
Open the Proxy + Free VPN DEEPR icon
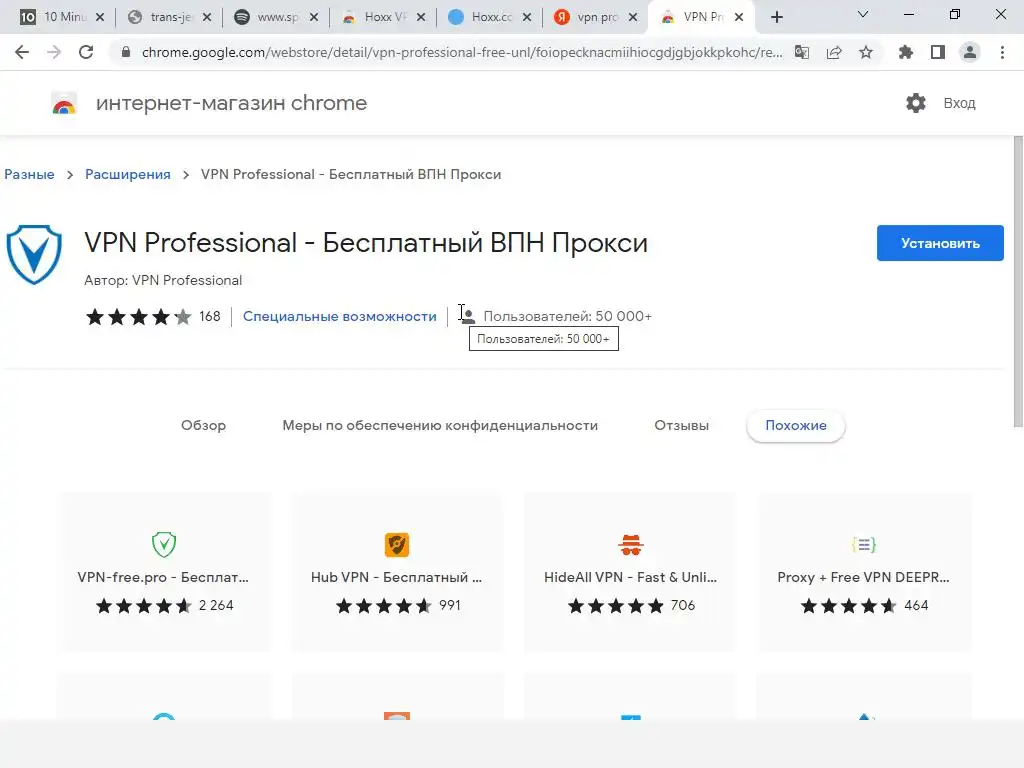pyautogui.click(x=863, y=545)
